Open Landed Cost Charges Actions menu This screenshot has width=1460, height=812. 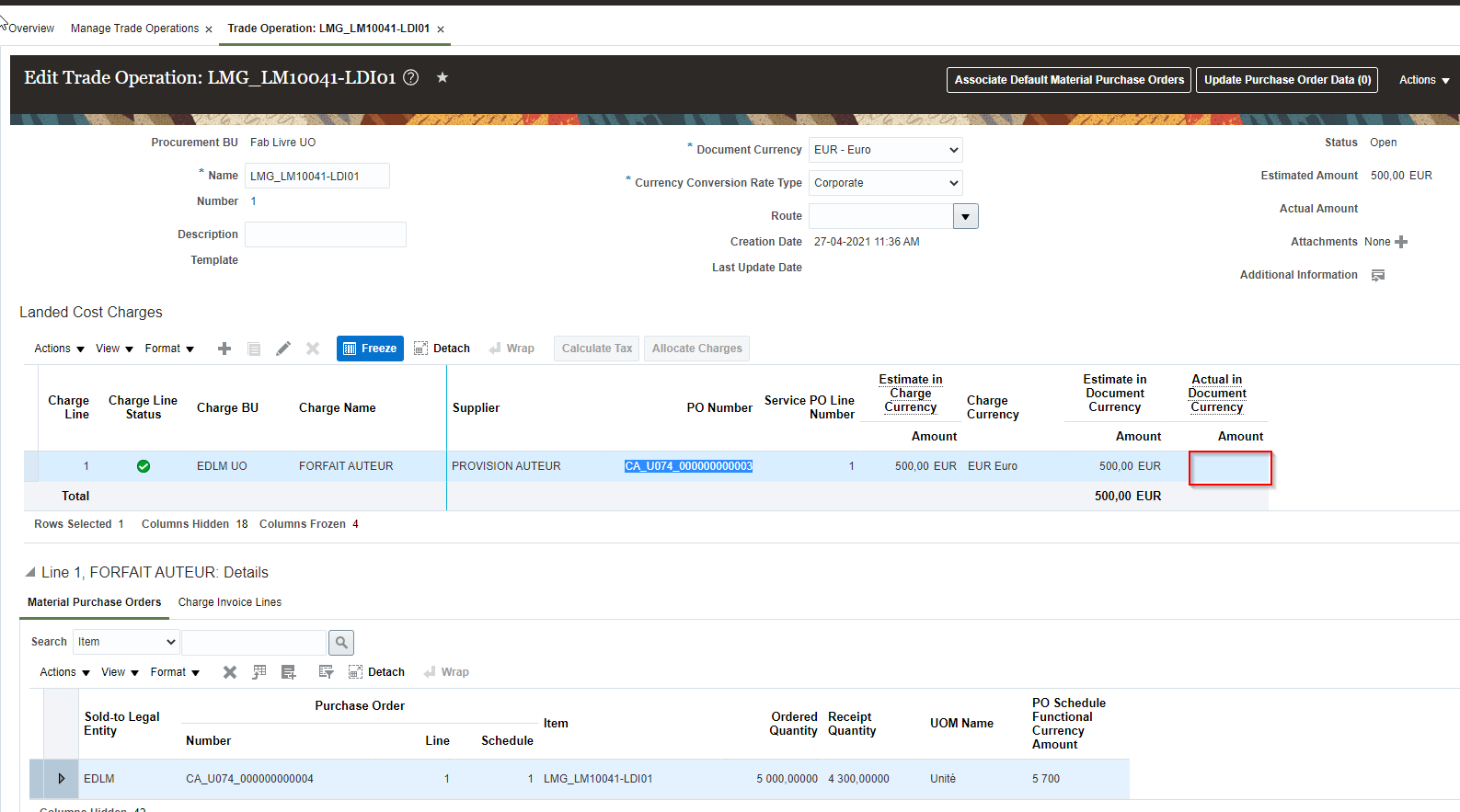coord(60,349)
